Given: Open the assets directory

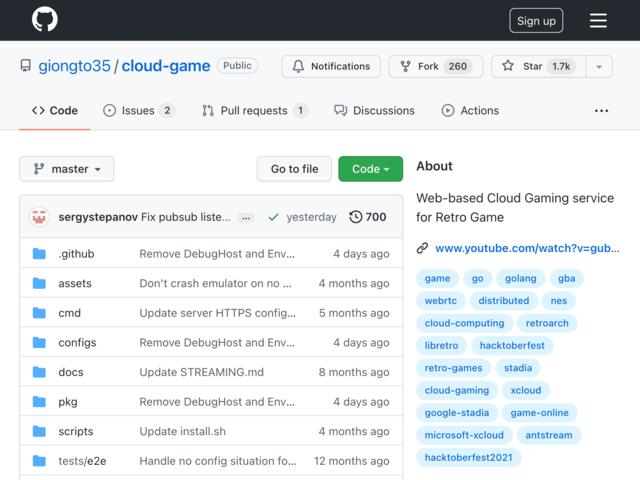Looking at the screenshot, I should tap(75, 283).
